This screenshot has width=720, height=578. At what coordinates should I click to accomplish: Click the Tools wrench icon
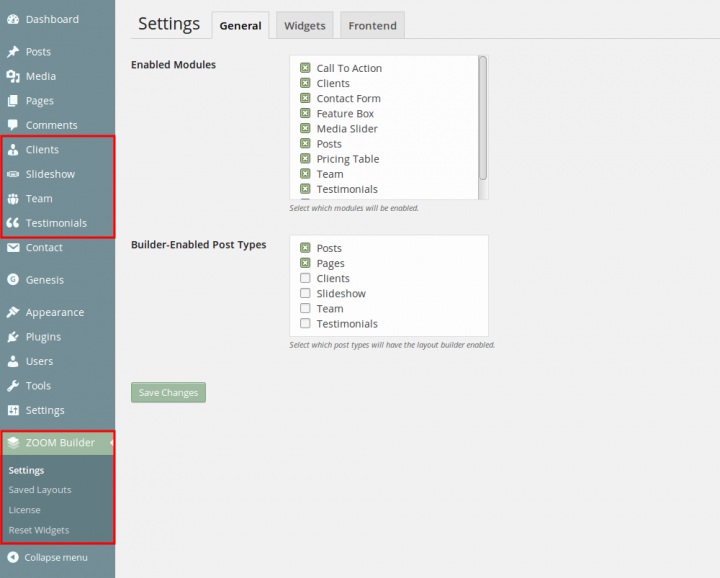pos(13,386)
